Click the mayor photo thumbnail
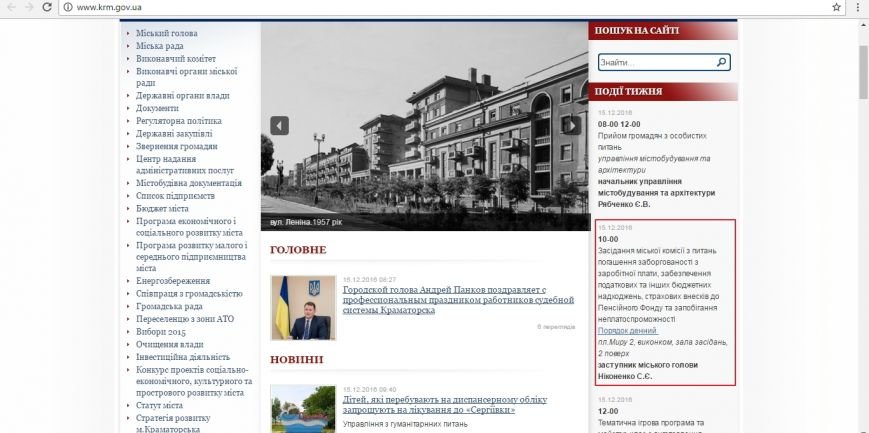 click(x=303, y=308)
